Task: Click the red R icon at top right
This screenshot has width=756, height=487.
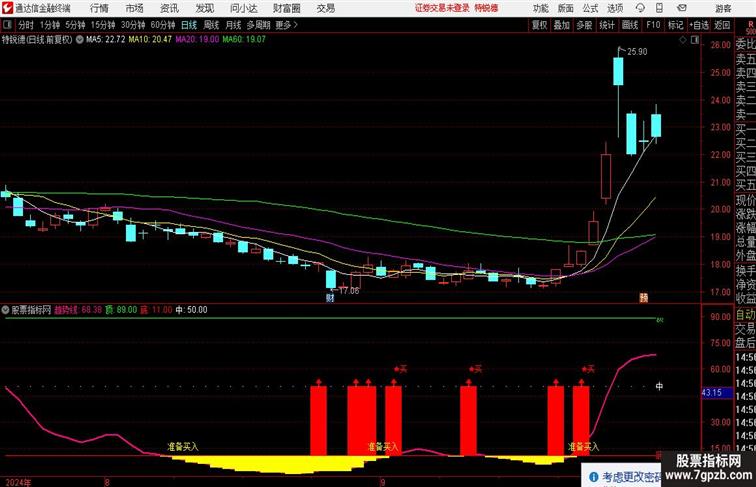Action: click(751, 25)
